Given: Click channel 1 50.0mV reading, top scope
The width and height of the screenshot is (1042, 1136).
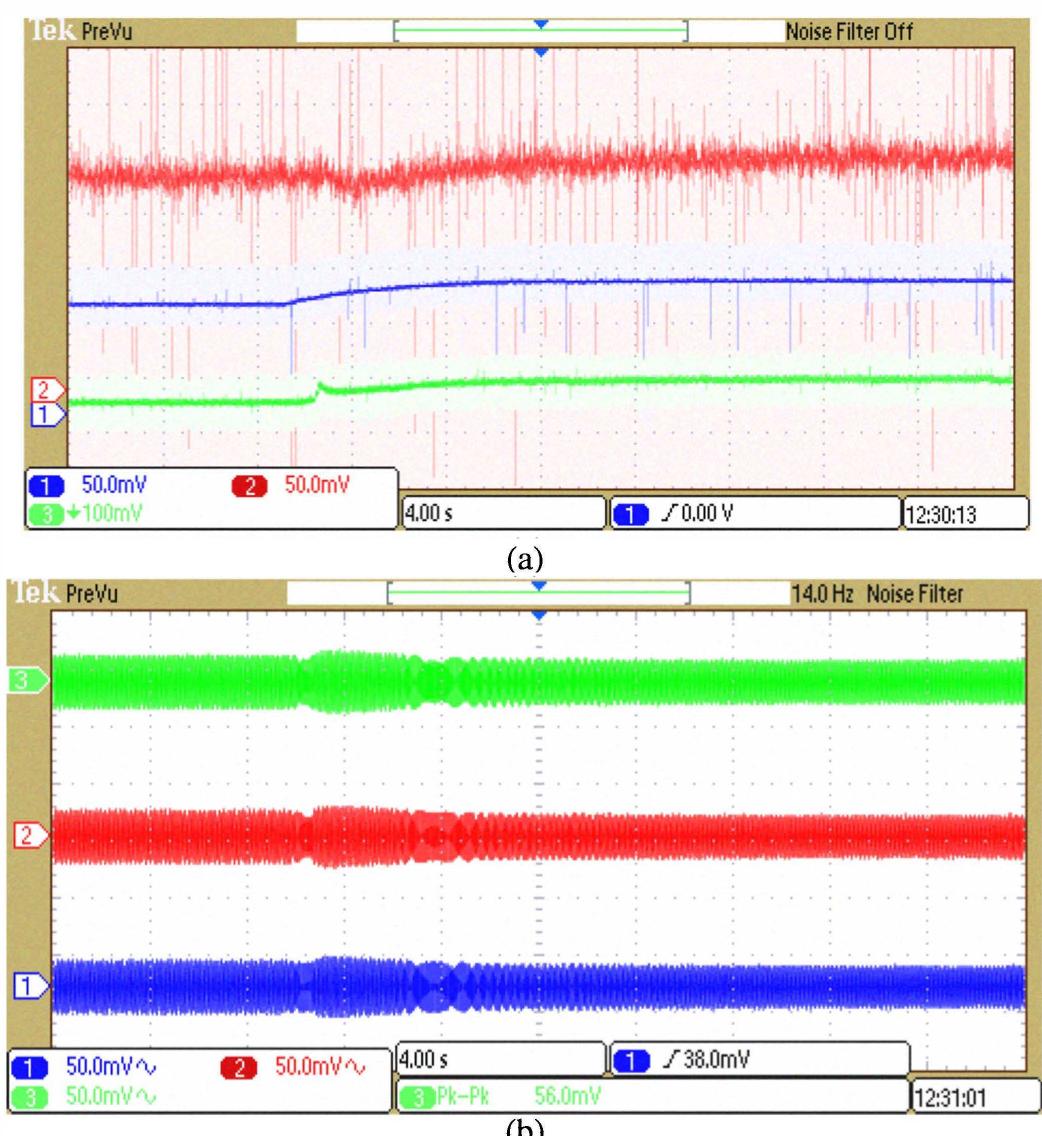Looking at the screenshot, I should 114,485.
